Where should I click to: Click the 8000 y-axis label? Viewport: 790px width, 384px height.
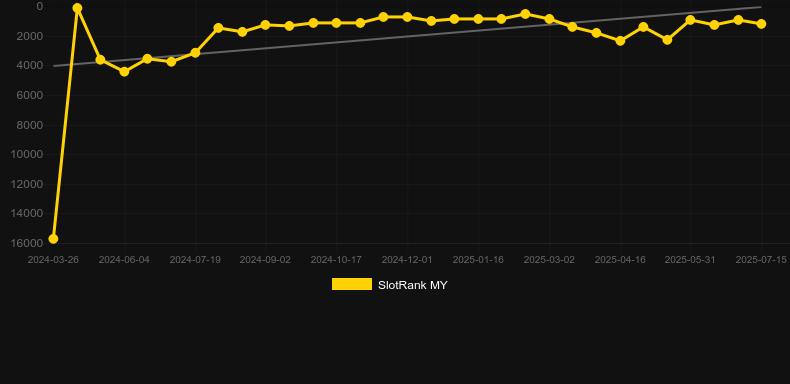30,124
